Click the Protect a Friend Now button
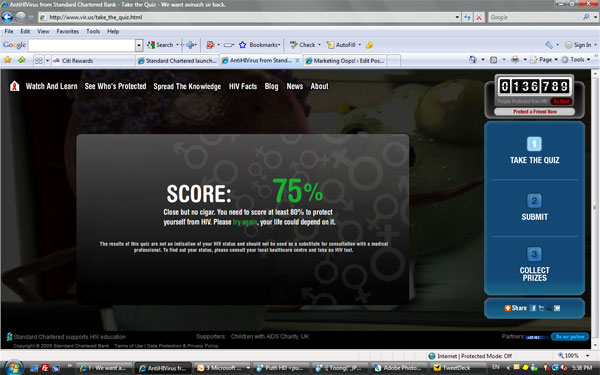 pyautogui.click(x=535, y=112)
